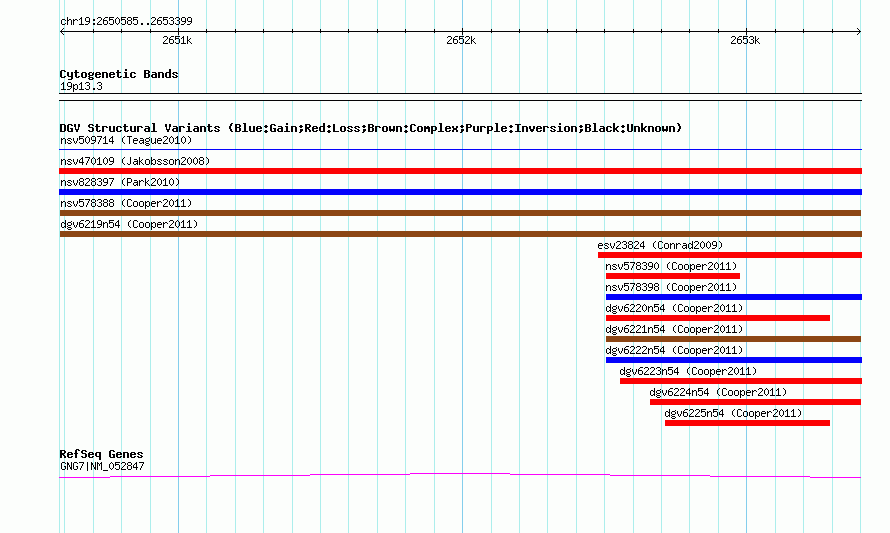Viewport: 890px width, 533px height.
Task: Click the GNG7|NM_052847 gene label
Action: [x=102, y=467]
